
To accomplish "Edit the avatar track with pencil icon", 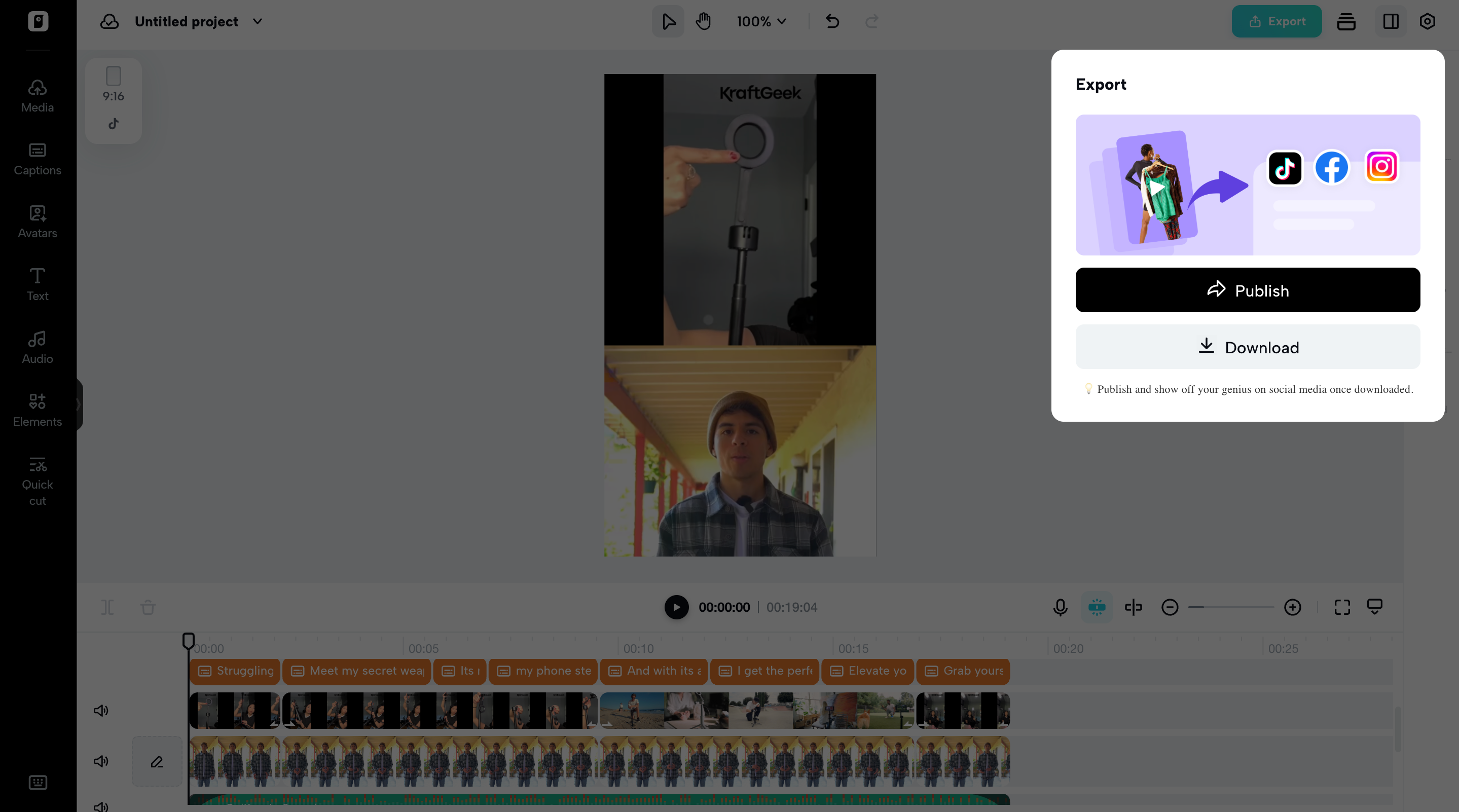I will [157, 761].
